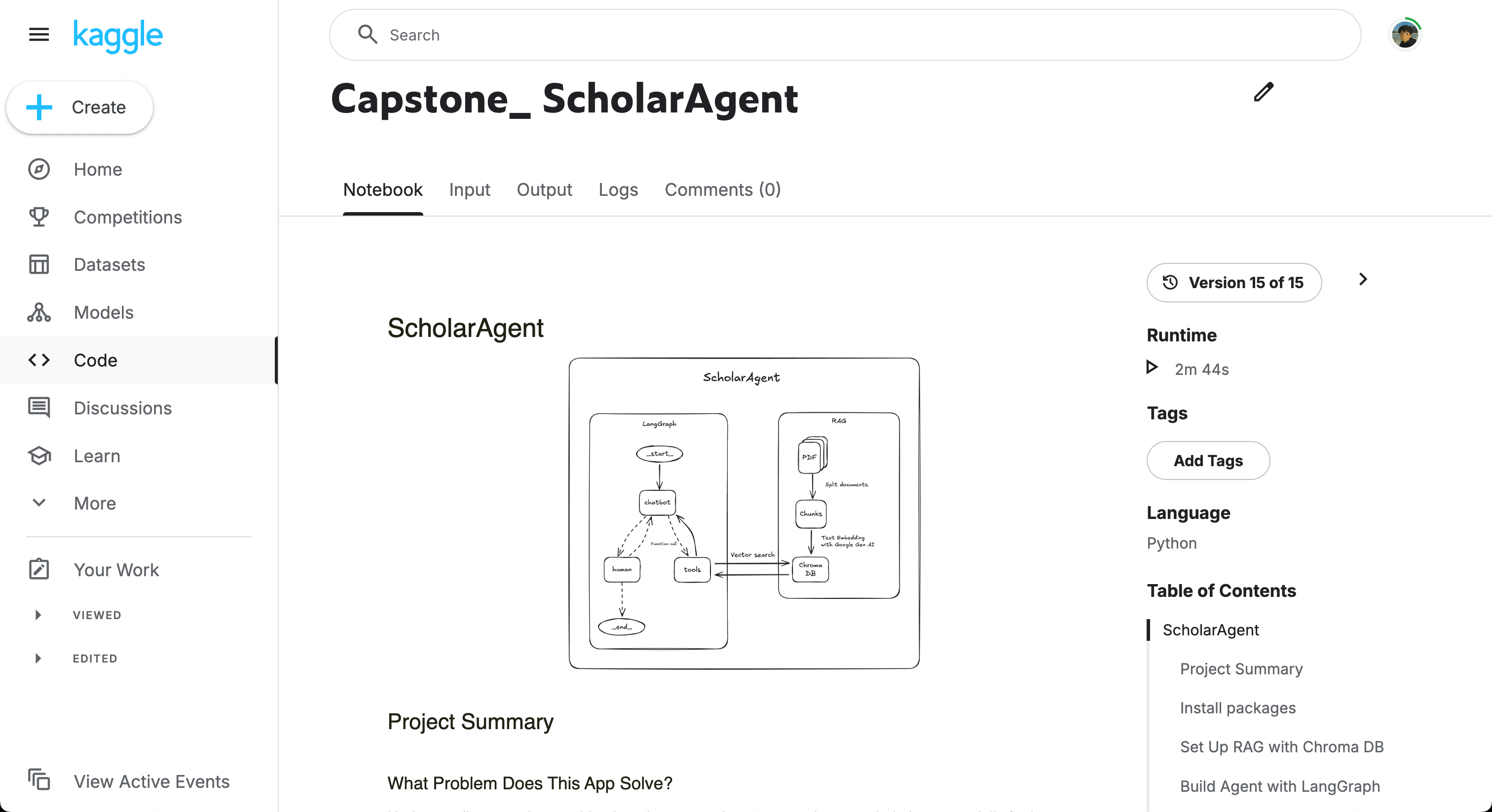The image size is (1492, 812).
Task: Open Datasets from the sidebar
Action: click(x=109, y=265)
